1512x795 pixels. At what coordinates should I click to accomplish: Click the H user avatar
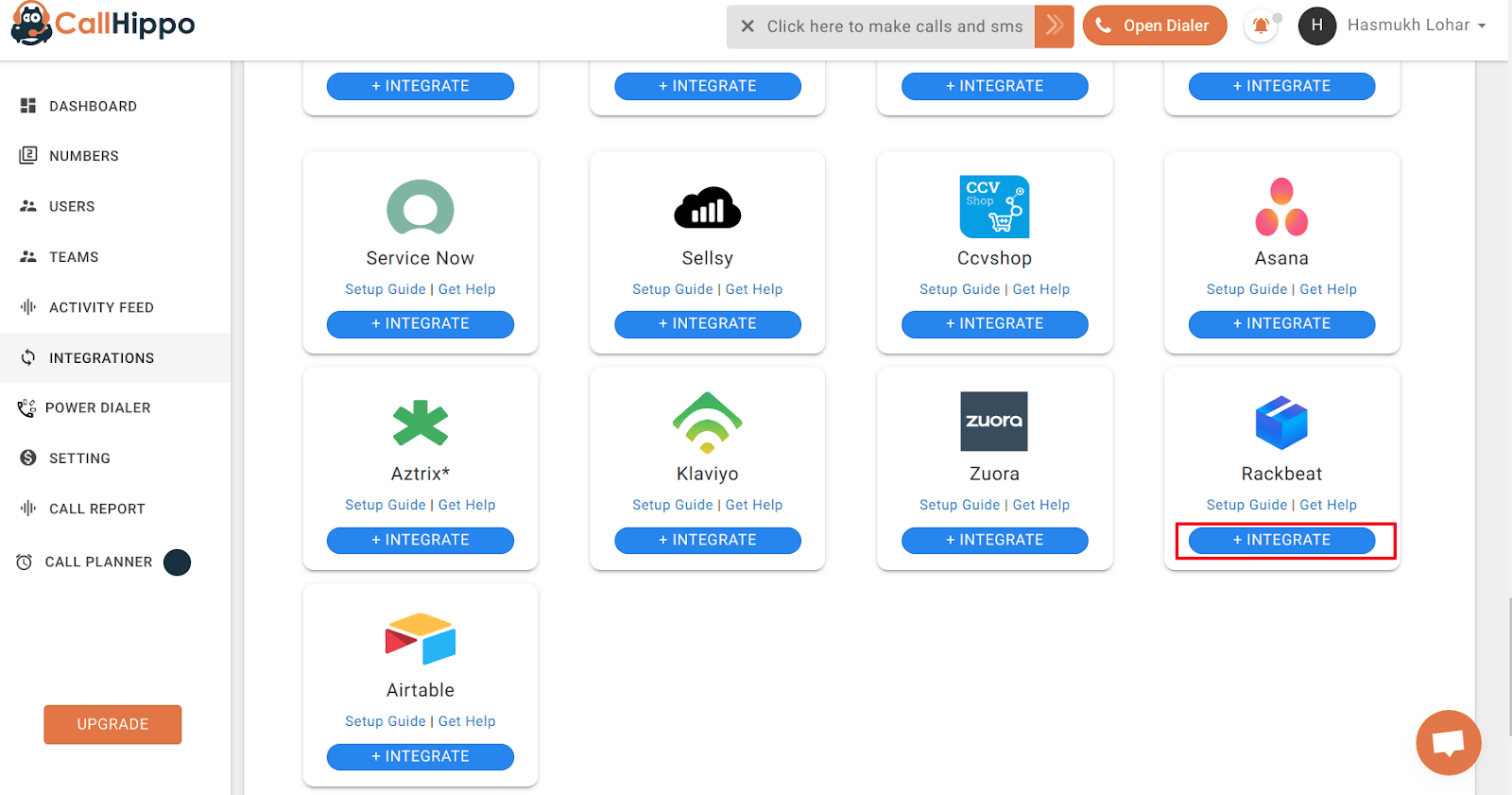1316,26
